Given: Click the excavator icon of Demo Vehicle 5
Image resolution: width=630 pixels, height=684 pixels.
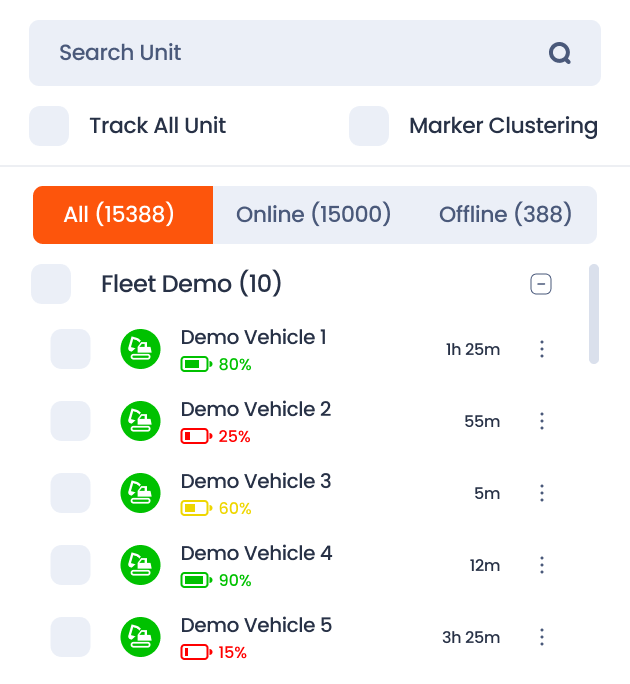Looking at the screenshot, I should (140, 637).
